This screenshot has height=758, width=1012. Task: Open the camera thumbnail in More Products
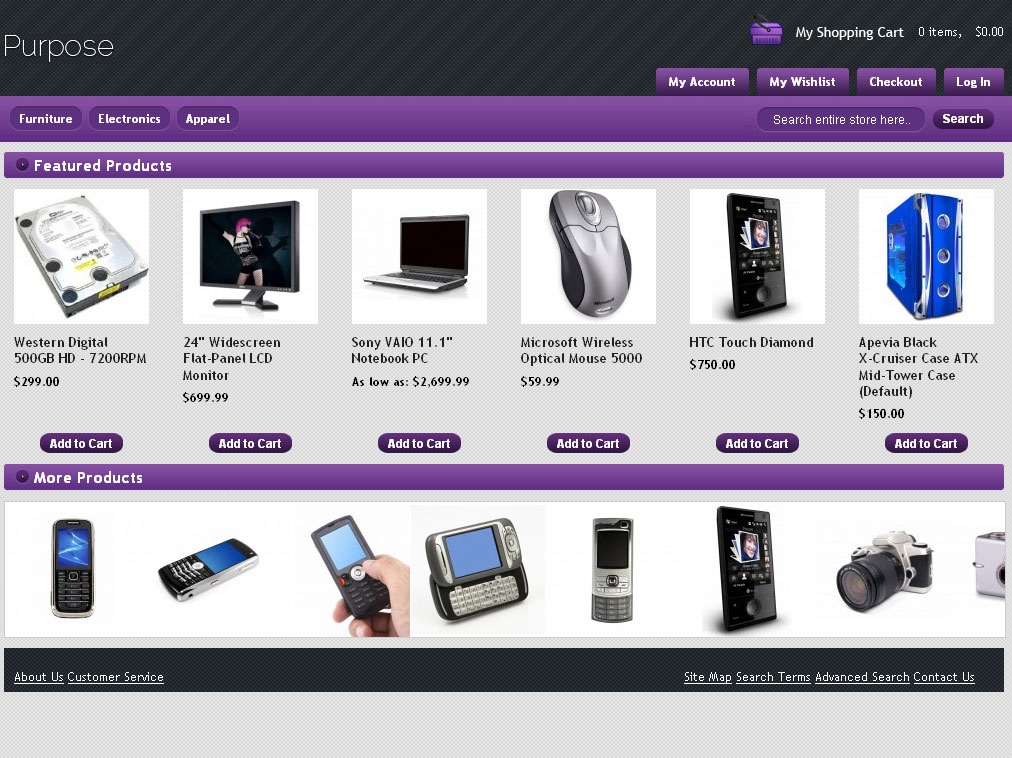pyautogui.click(x=885, y=571)
